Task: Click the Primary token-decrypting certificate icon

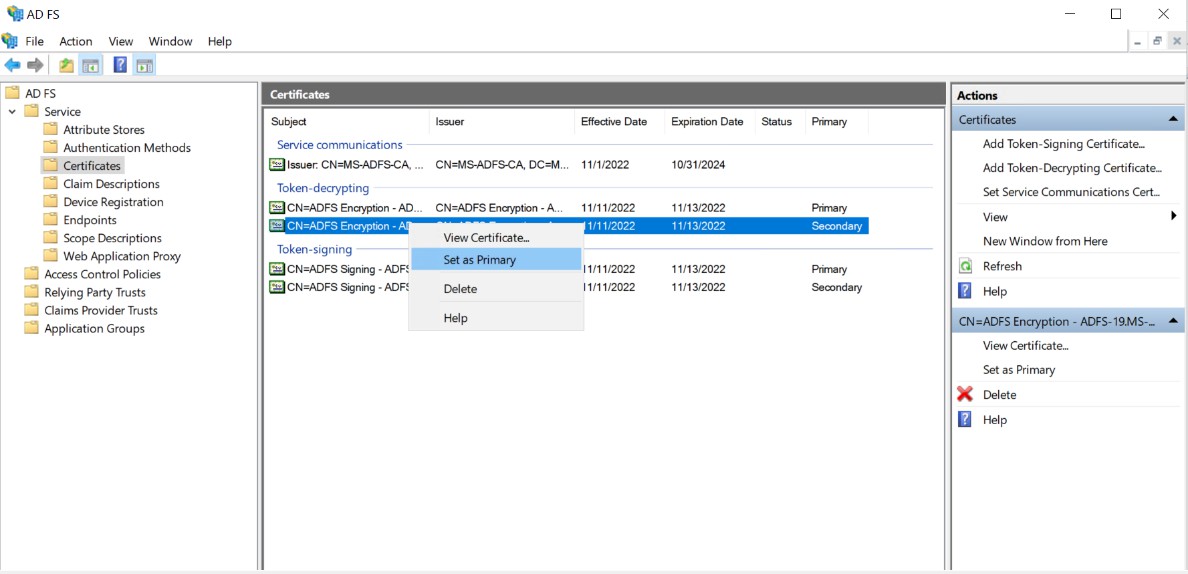Action: click(277, 207)
